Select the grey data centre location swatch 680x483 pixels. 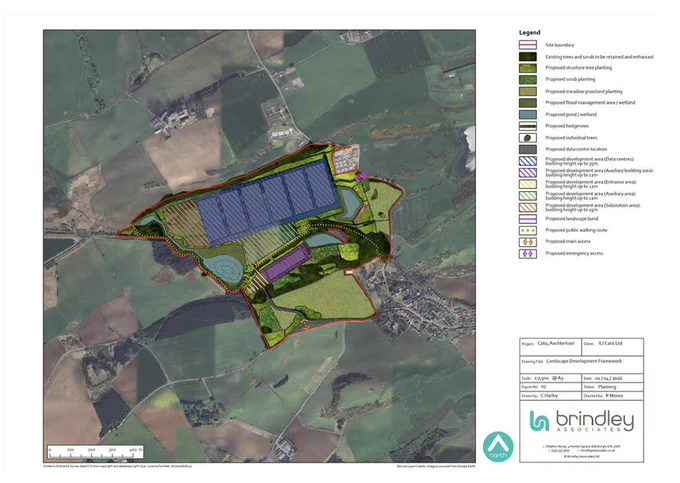[x=527, y=149]
